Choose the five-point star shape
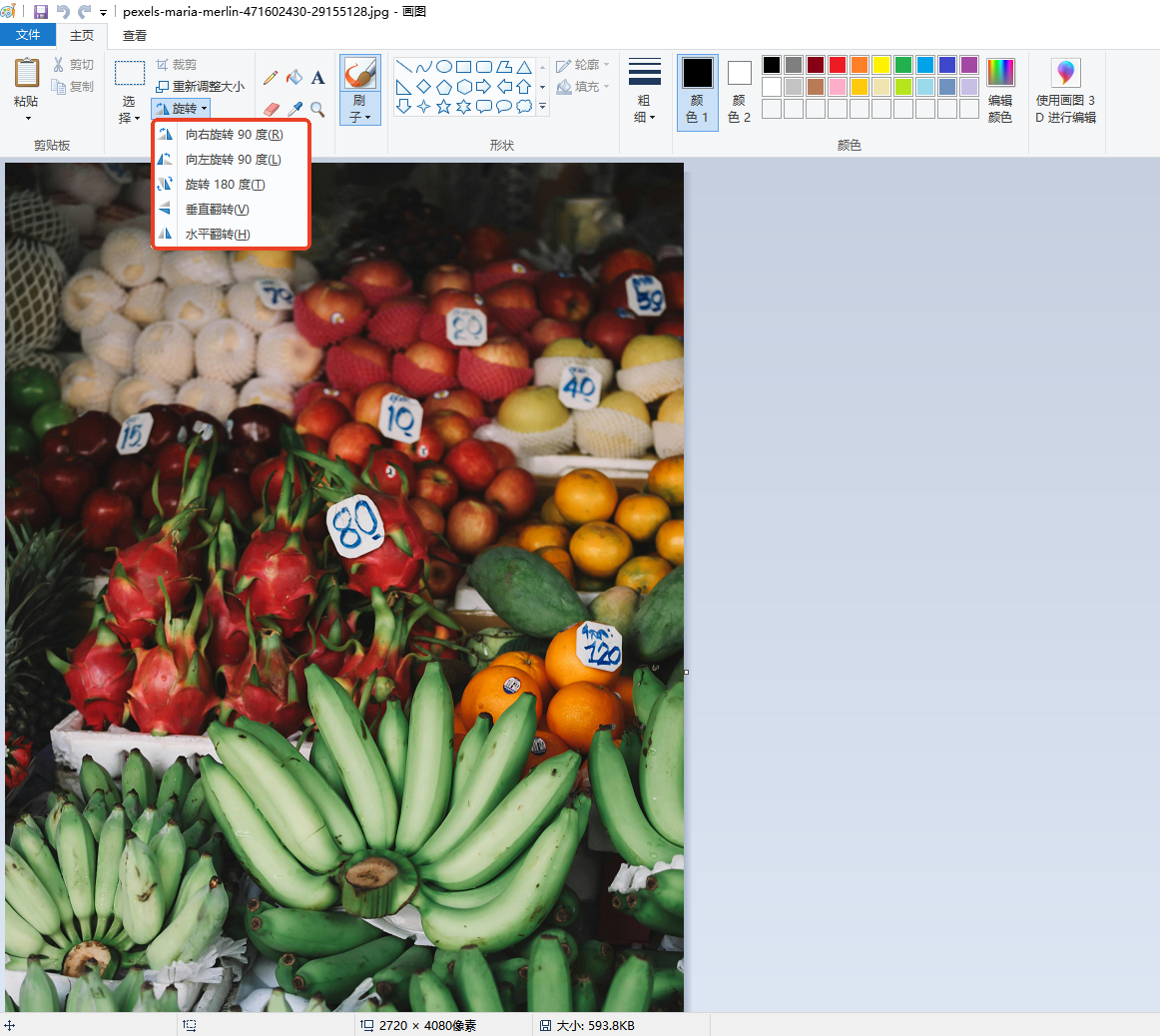 pyautogui.click(x=444, y=106)
